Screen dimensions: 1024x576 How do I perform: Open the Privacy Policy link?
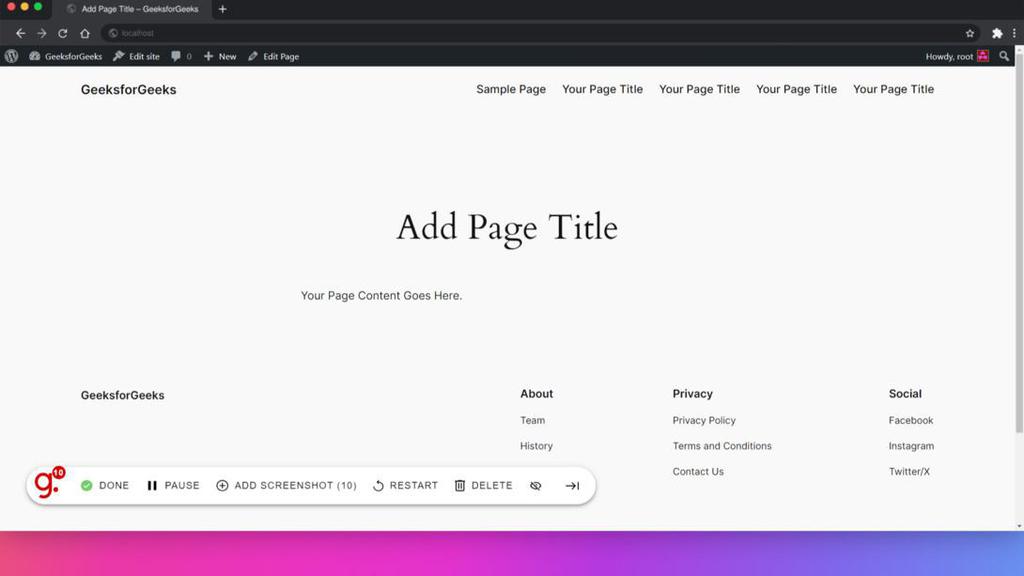pos(704,420)
